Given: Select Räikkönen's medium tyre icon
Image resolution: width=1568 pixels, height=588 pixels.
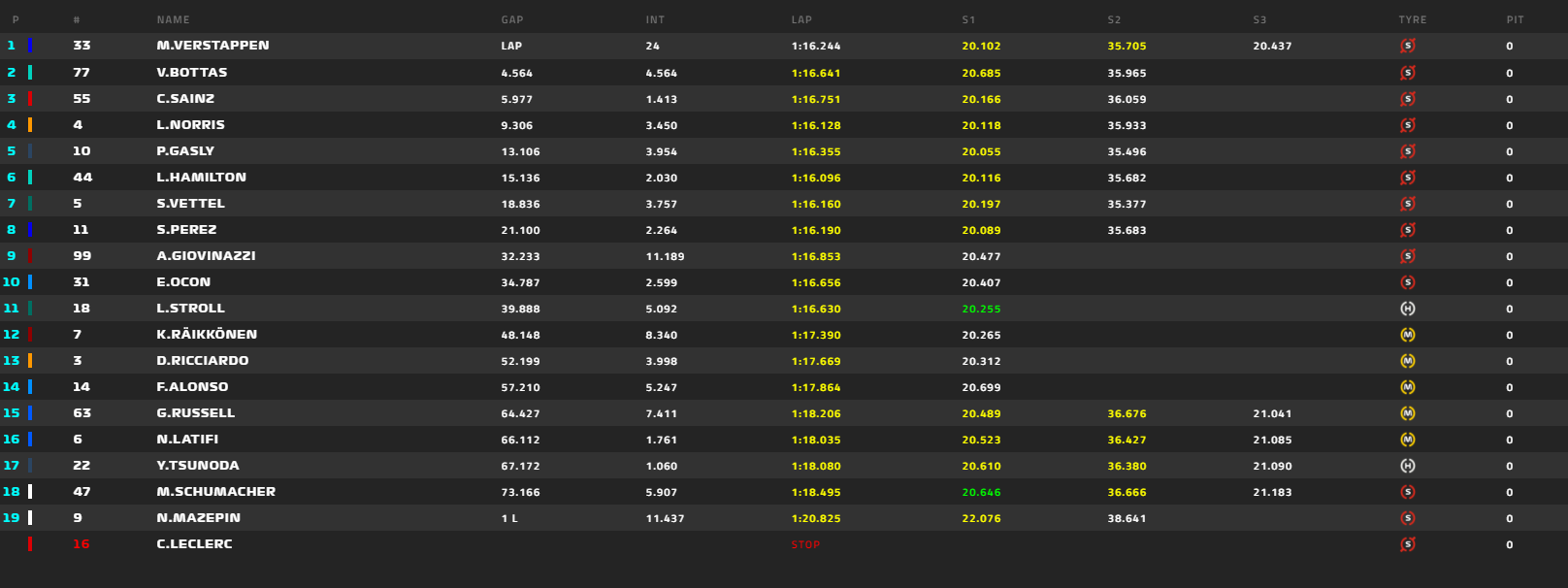Looking at the screenshot, I should tap(1408, 335).
